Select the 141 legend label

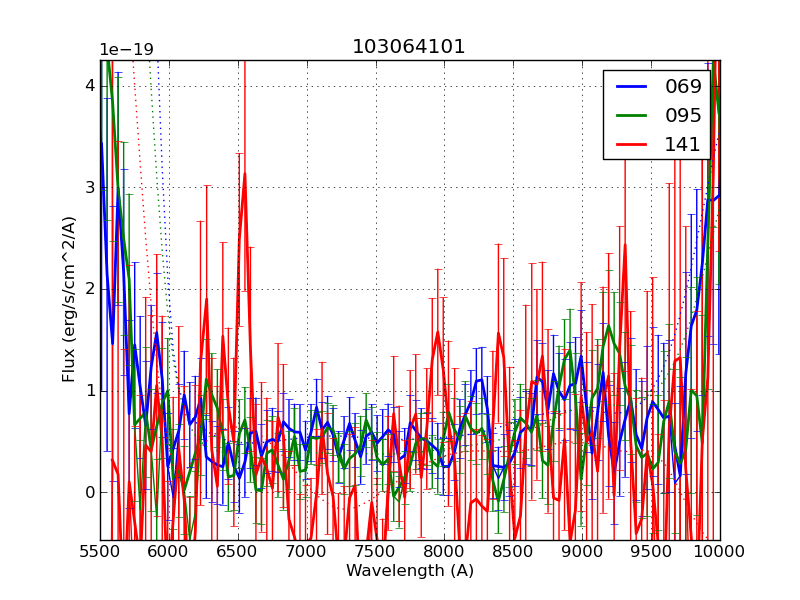683,144
